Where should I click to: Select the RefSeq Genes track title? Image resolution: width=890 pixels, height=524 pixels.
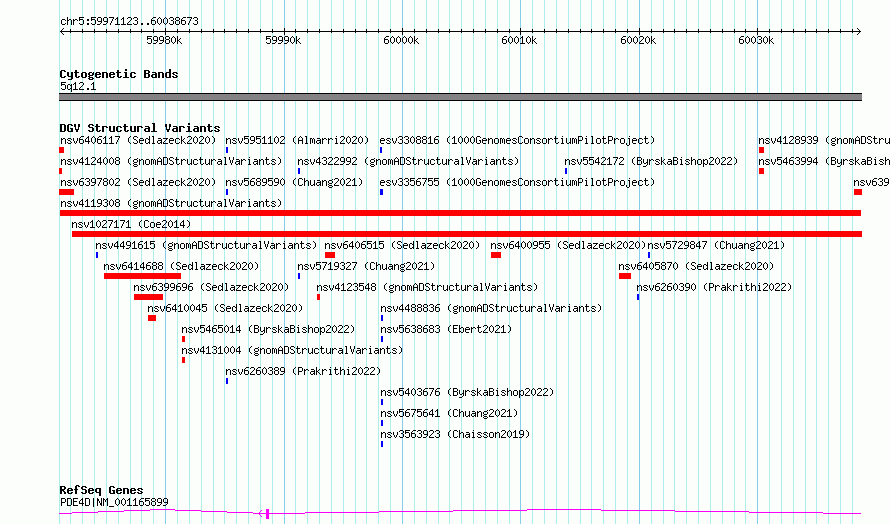tap(102, 491)
